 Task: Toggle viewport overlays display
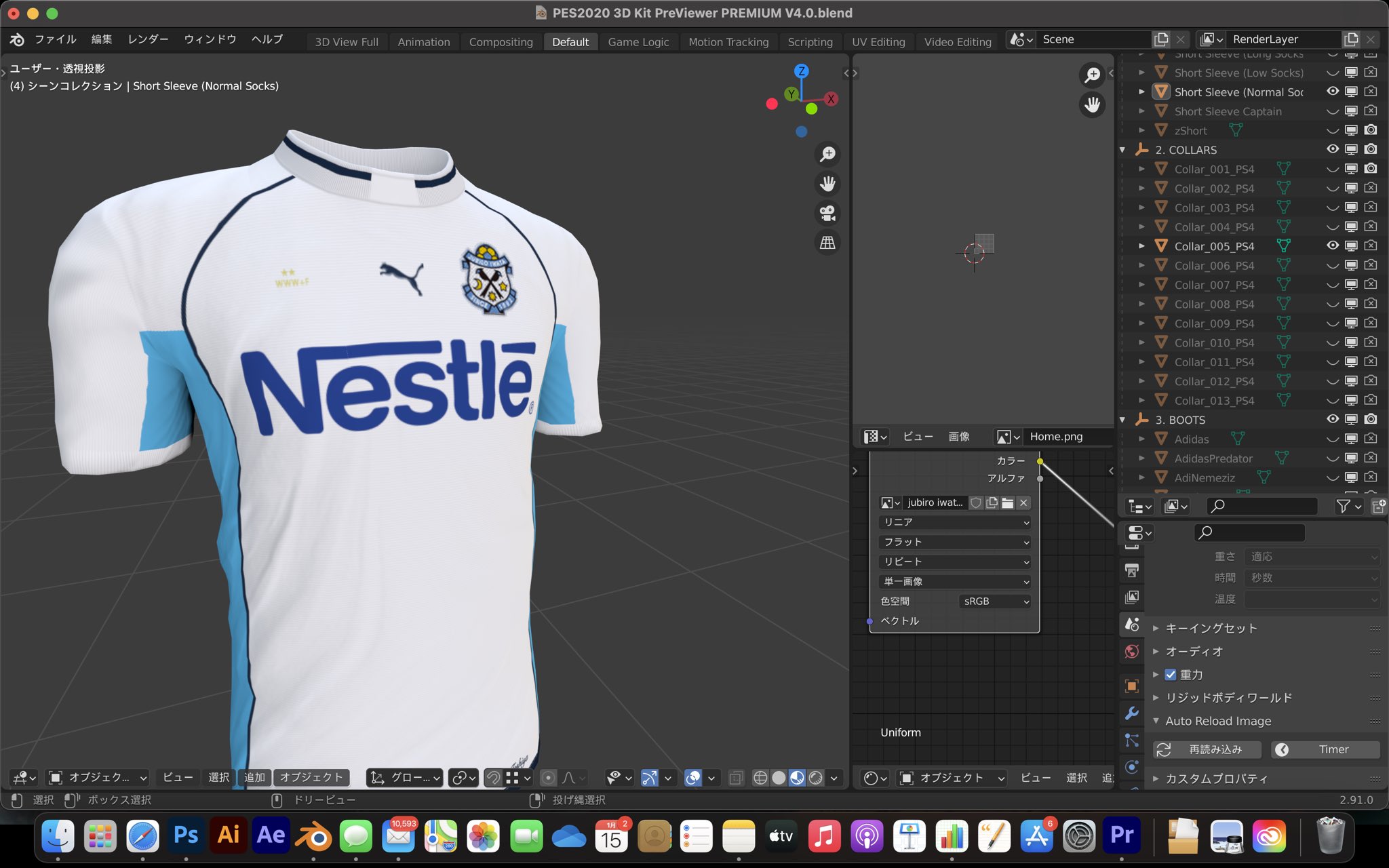[693, 778]
